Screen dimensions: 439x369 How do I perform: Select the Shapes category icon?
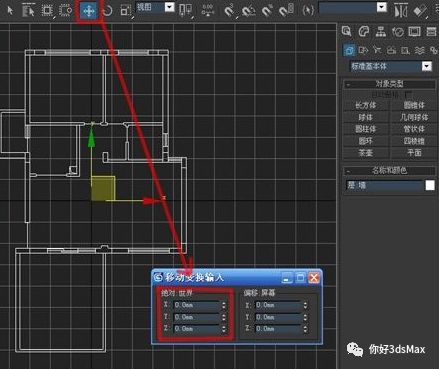pos(363,50)
